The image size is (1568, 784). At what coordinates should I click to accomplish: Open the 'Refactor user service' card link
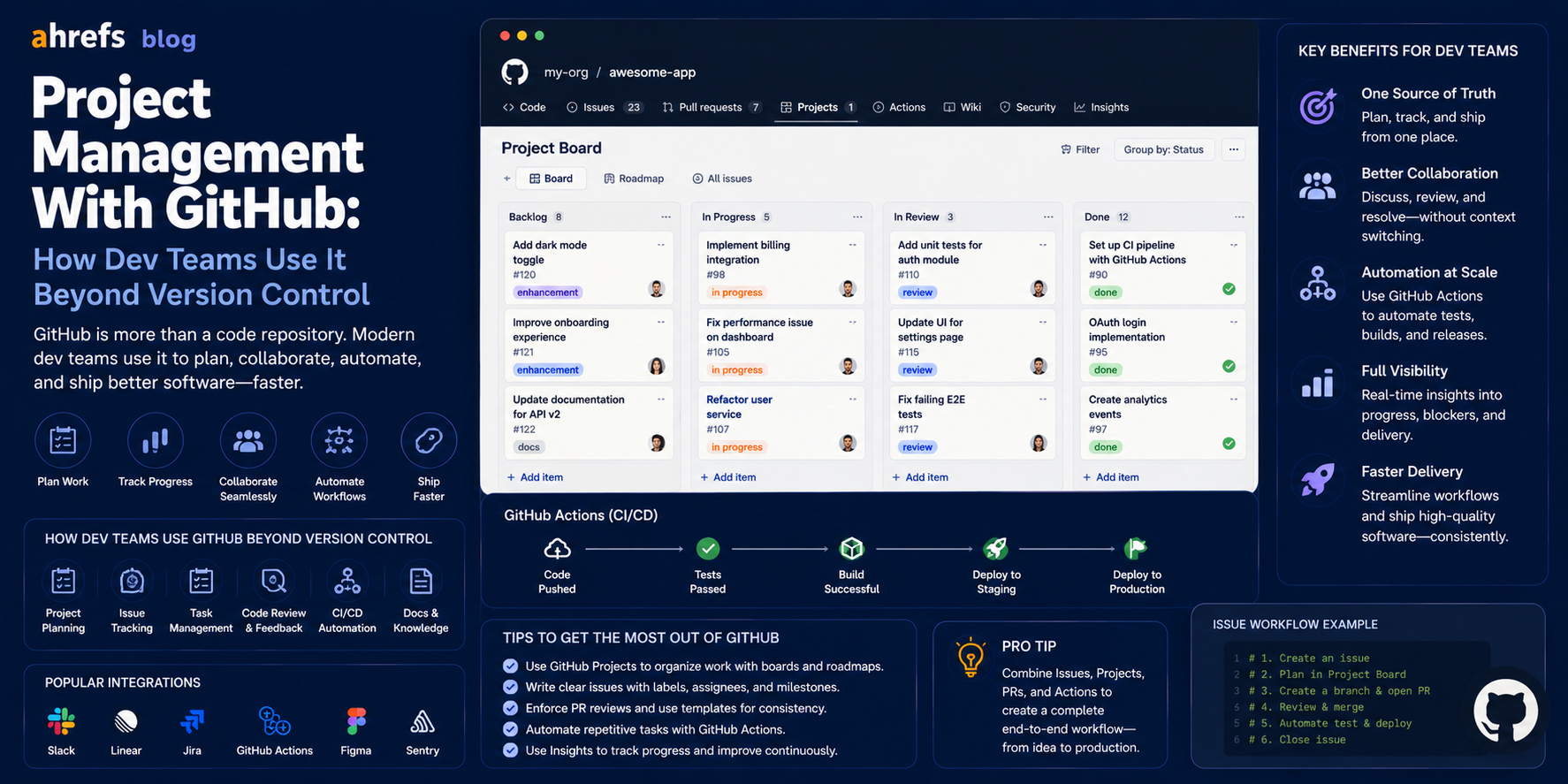coord(739,407)
